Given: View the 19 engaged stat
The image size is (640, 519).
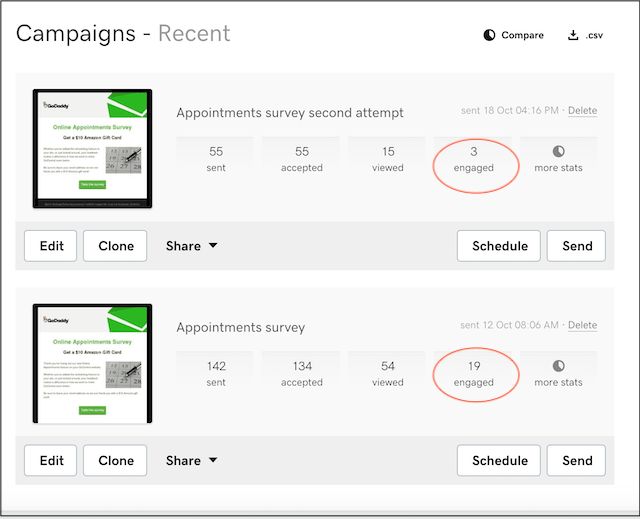Looking at the screenshot, I should pyautogui.click(x=473, y=374).
